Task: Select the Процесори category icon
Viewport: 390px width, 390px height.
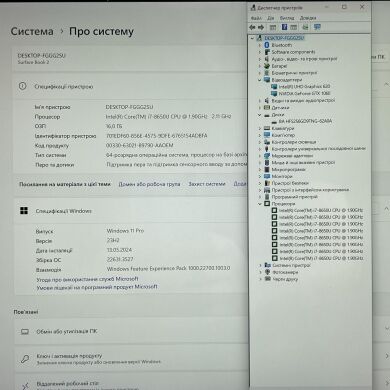Action: (267, 203)
